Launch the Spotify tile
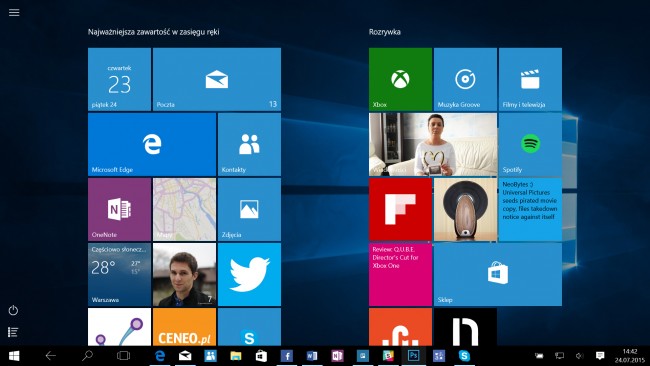Image resolution: width=650 pixels, height=366 pixels. tap(530, 144)
